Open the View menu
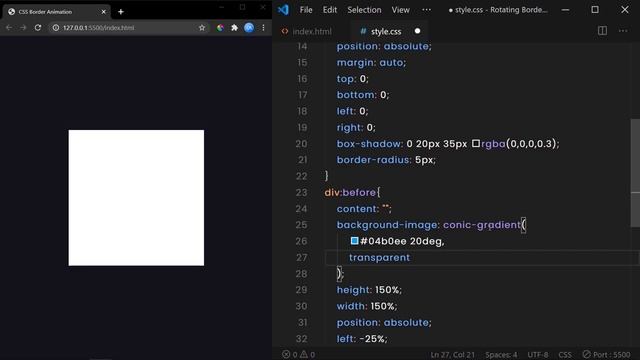 coord(400,10)
